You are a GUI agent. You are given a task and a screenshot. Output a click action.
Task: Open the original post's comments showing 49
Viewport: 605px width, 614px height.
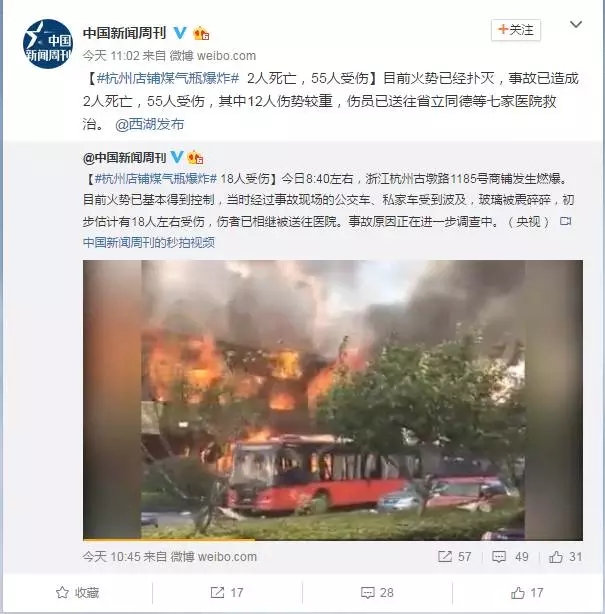pos(510,556)
